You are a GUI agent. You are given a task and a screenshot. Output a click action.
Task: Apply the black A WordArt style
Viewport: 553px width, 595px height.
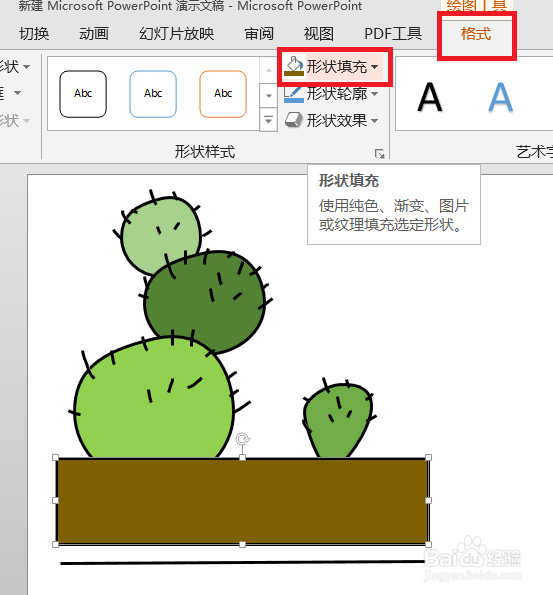point(430,98)
